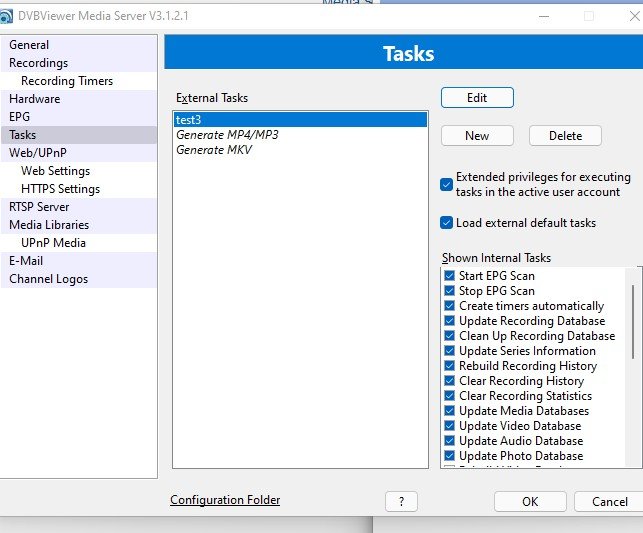Screen dimensions: 643x533
Task: Switch to RTSP Server settings
Action: (39, 207)
